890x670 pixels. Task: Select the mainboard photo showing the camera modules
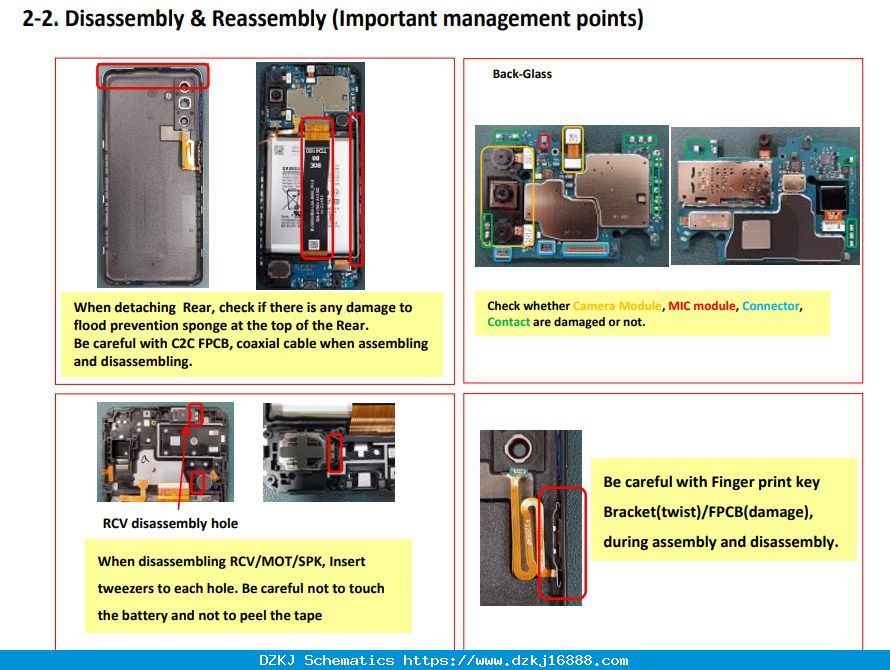[572, 196]
